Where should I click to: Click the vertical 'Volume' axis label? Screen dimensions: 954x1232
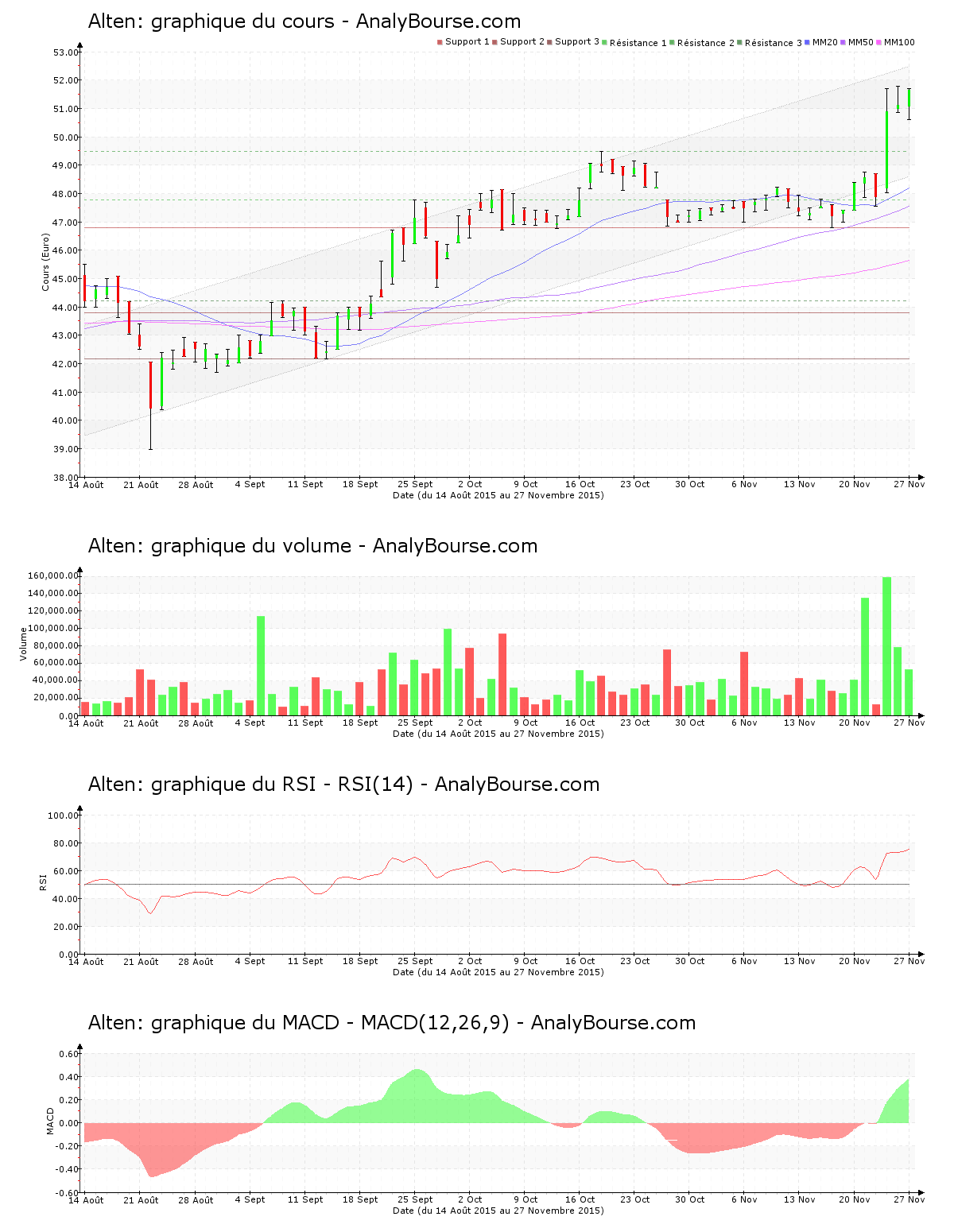[24, 644]
